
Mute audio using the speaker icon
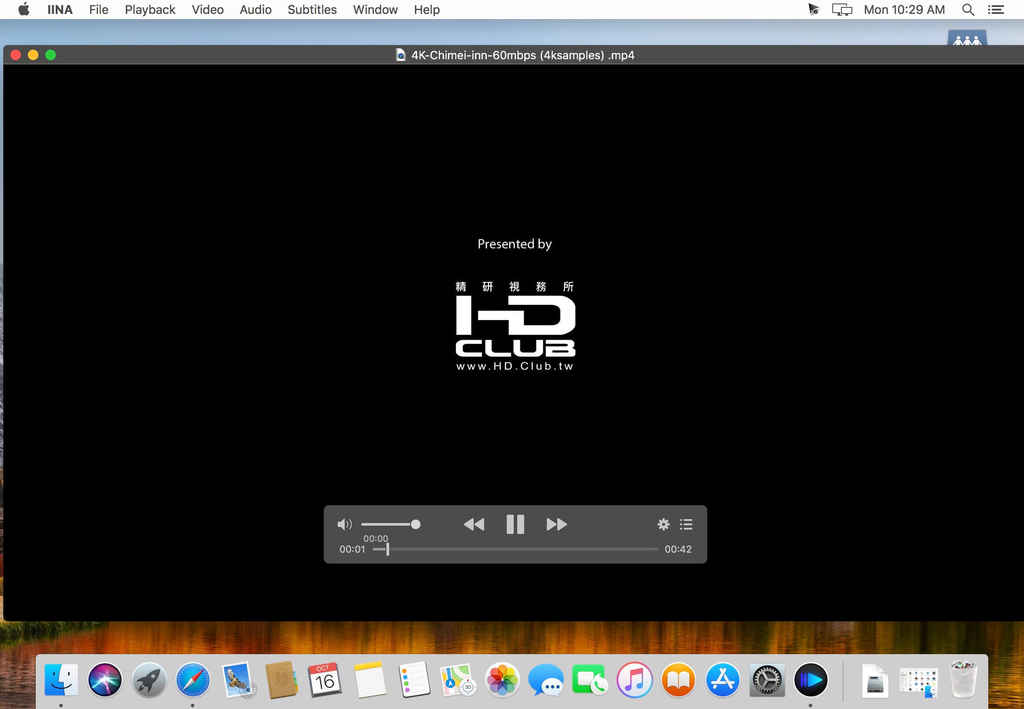[344, 524]
